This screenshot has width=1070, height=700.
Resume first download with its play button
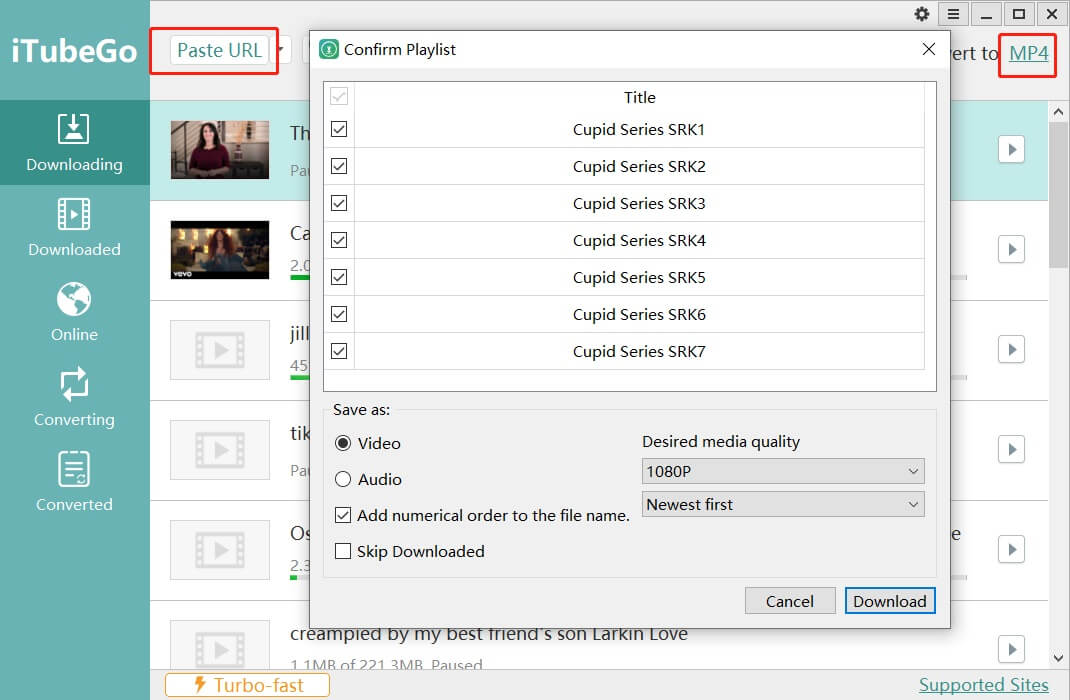tap(1011, 149)
